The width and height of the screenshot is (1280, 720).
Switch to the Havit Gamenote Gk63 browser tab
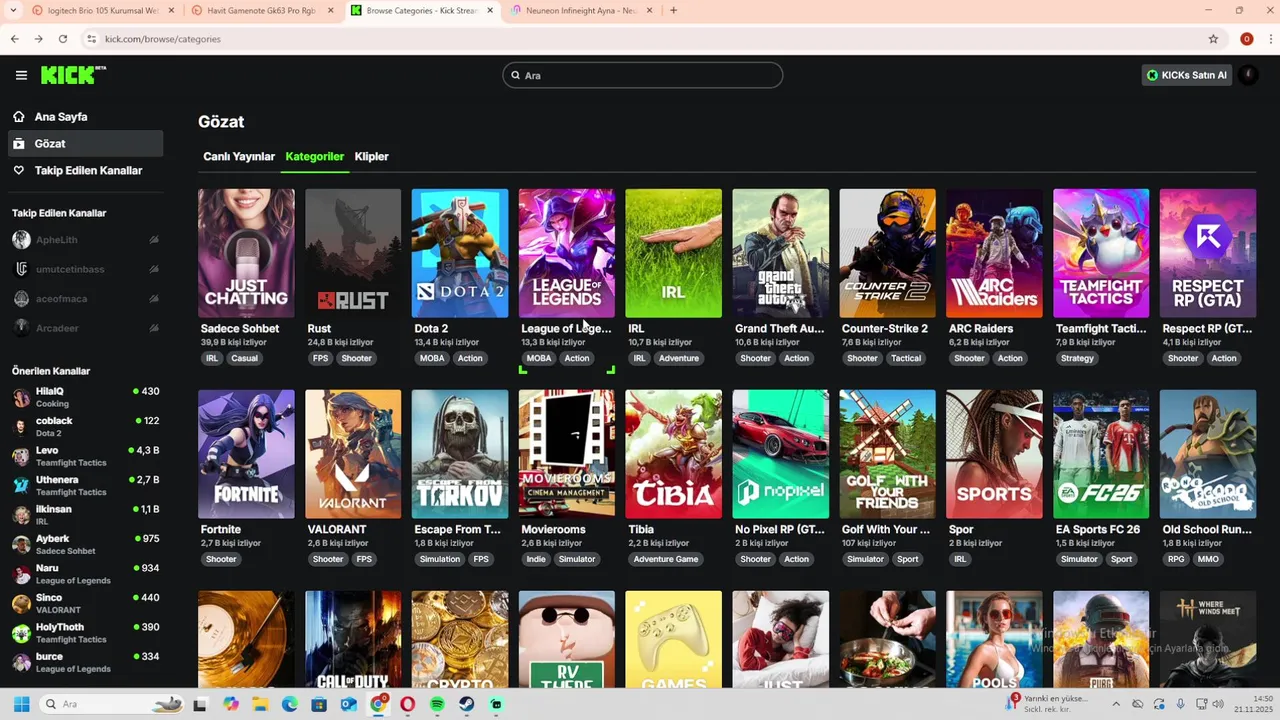tap(262, 11)
